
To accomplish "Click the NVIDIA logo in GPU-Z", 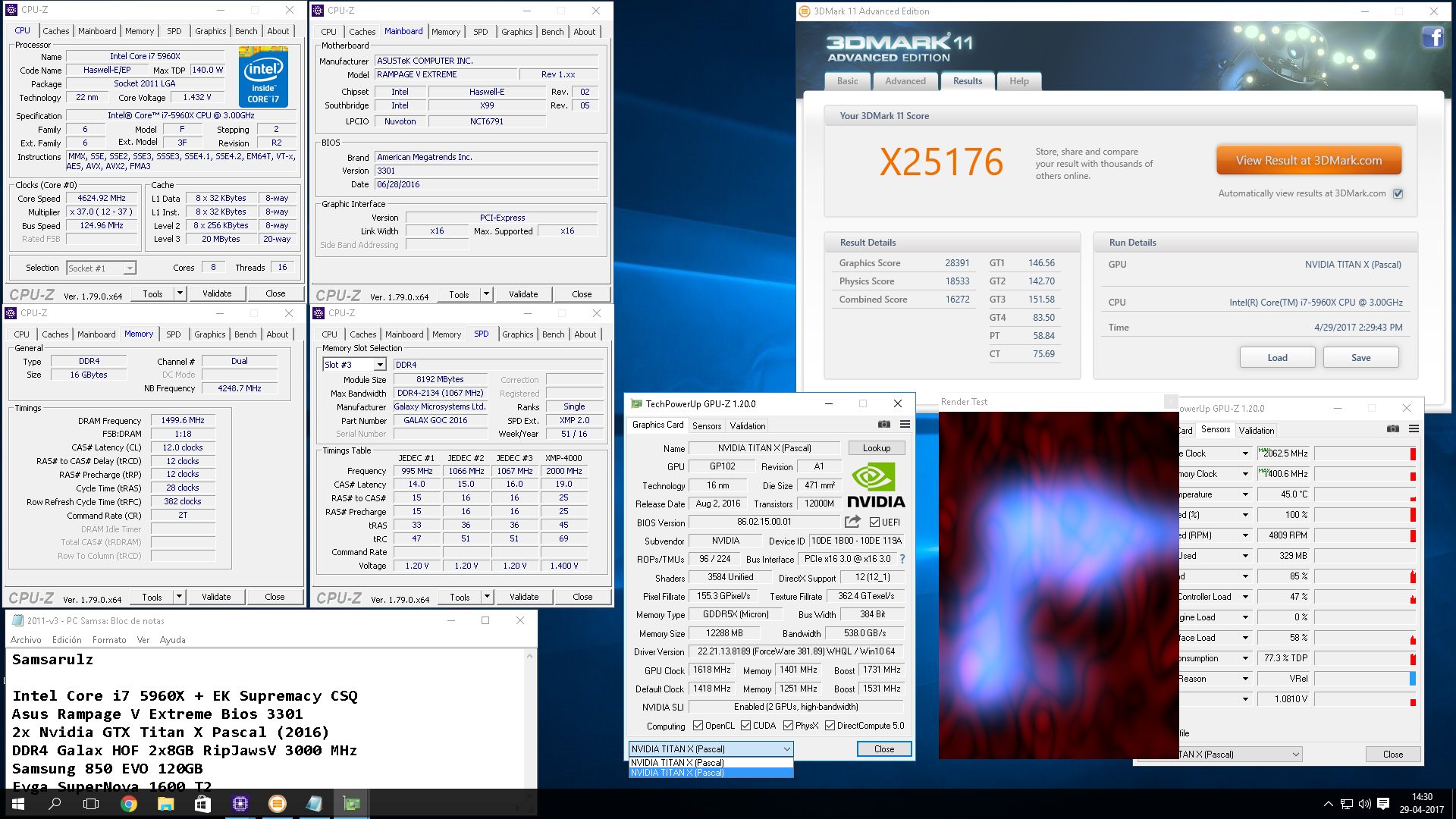I will tap(876, 486).
